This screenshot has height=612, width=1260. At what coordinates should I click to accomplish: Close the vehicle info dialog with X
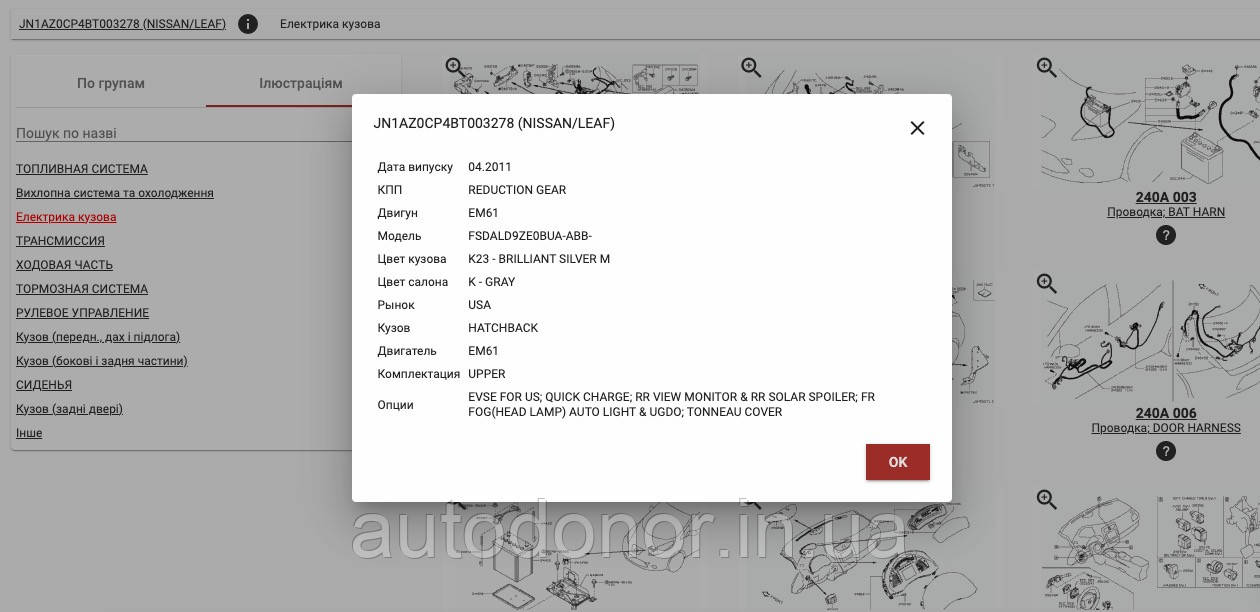(917, 128)
